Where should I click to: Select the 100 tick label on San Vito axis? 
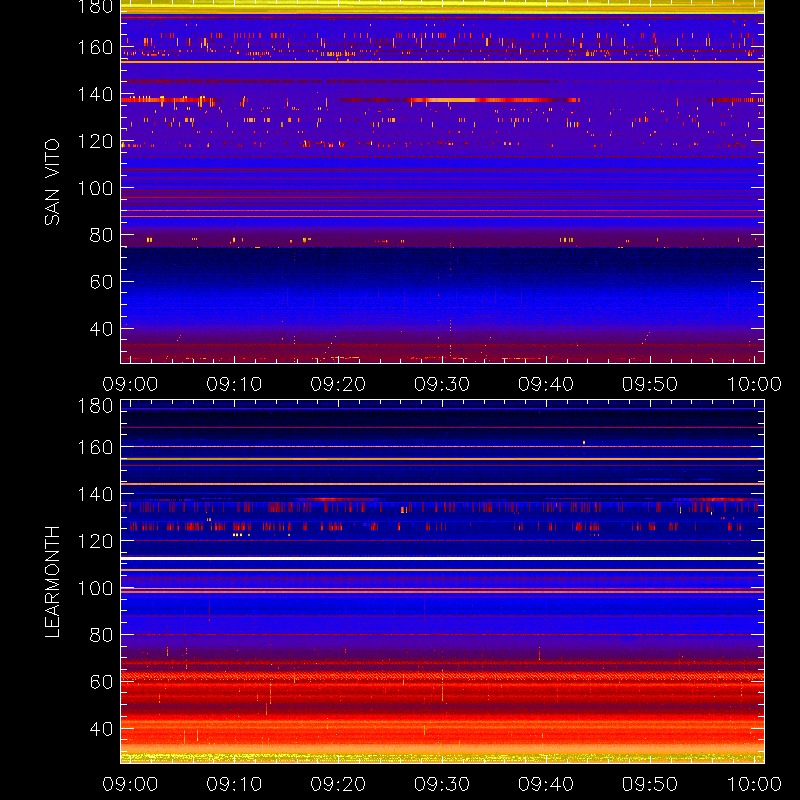(x=95, y=188)
